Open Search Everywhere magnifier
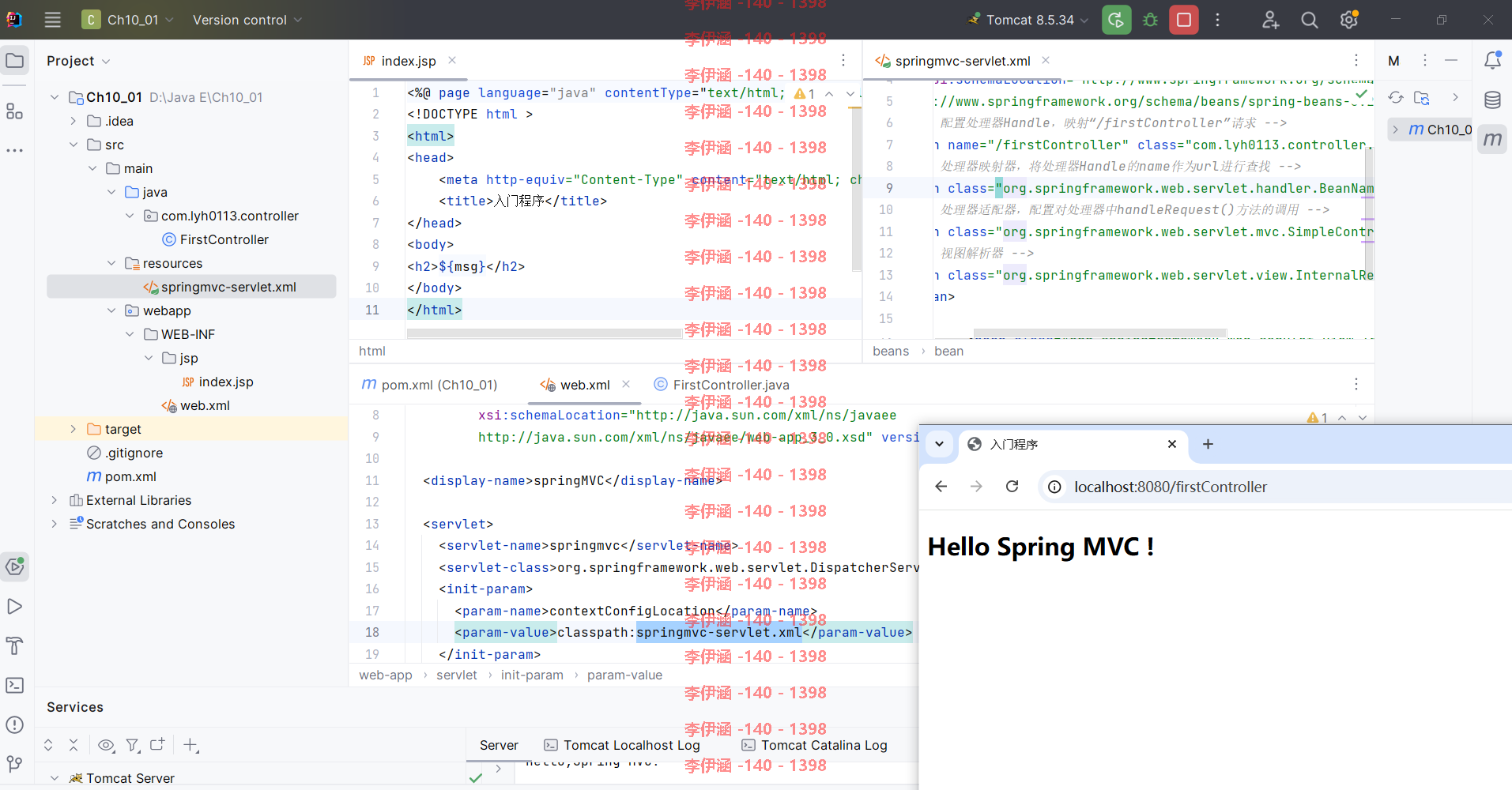Viewport: 1512px width, 790px height. [x=1310, y=20]
